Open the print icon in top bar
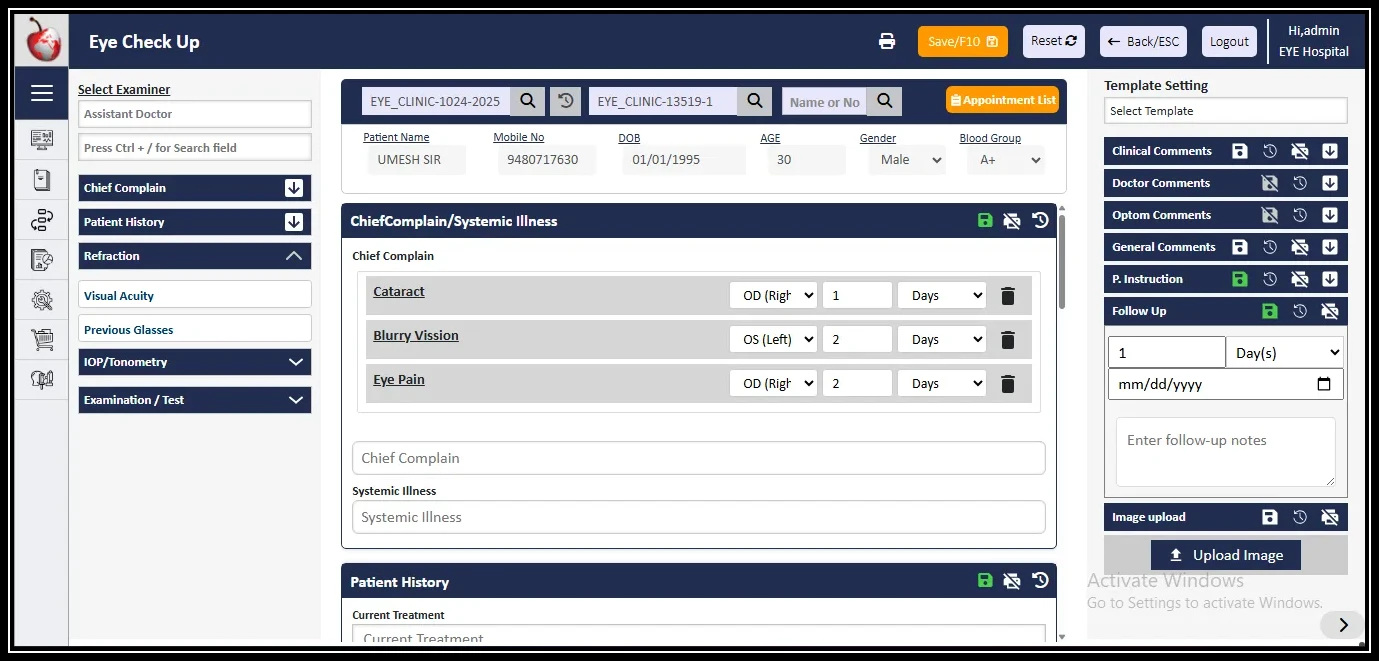 pyautogui.click(x=886, y=41)
